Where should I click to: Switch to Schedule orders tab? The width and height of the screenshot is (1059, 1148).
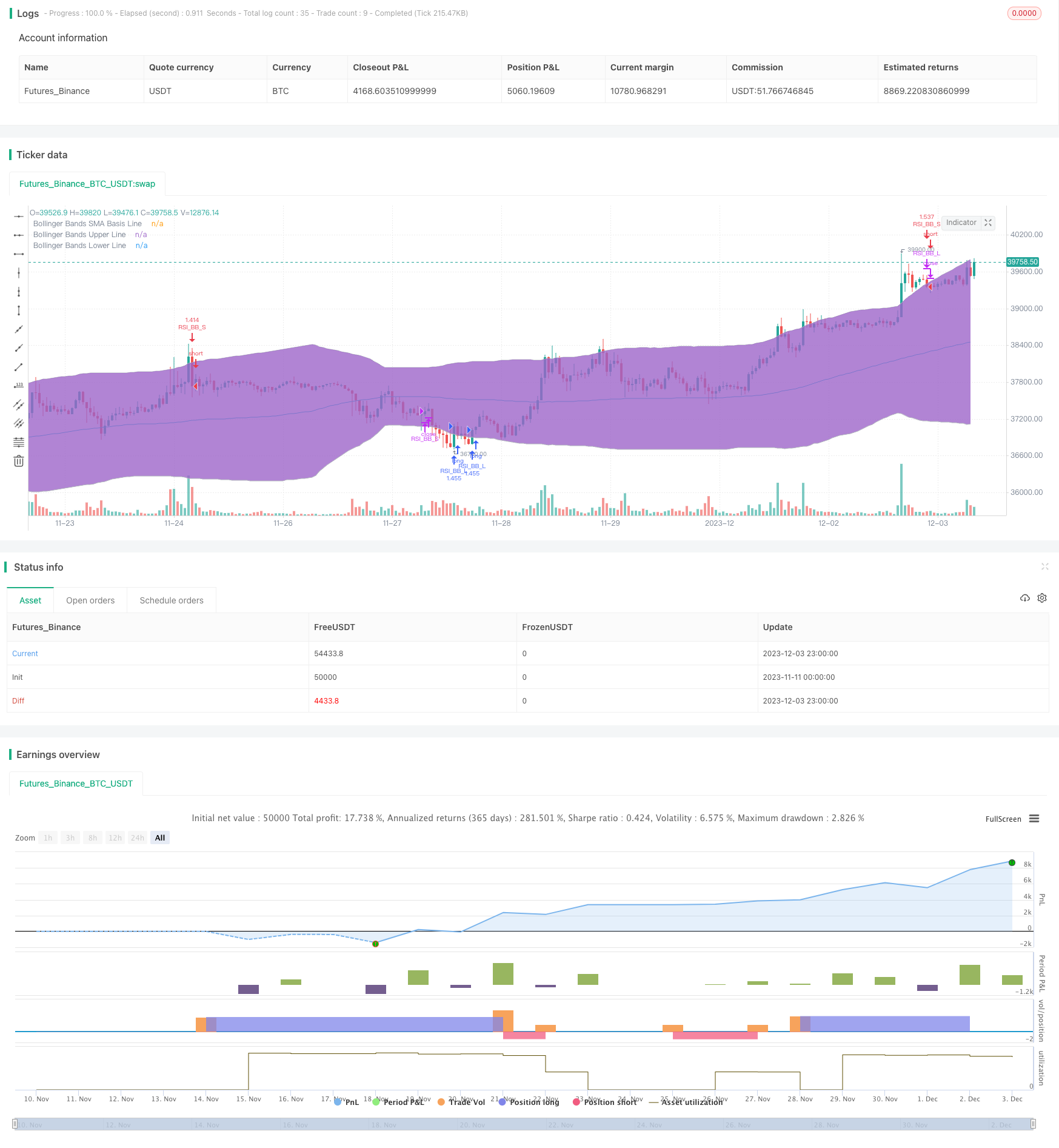[172, 600]
